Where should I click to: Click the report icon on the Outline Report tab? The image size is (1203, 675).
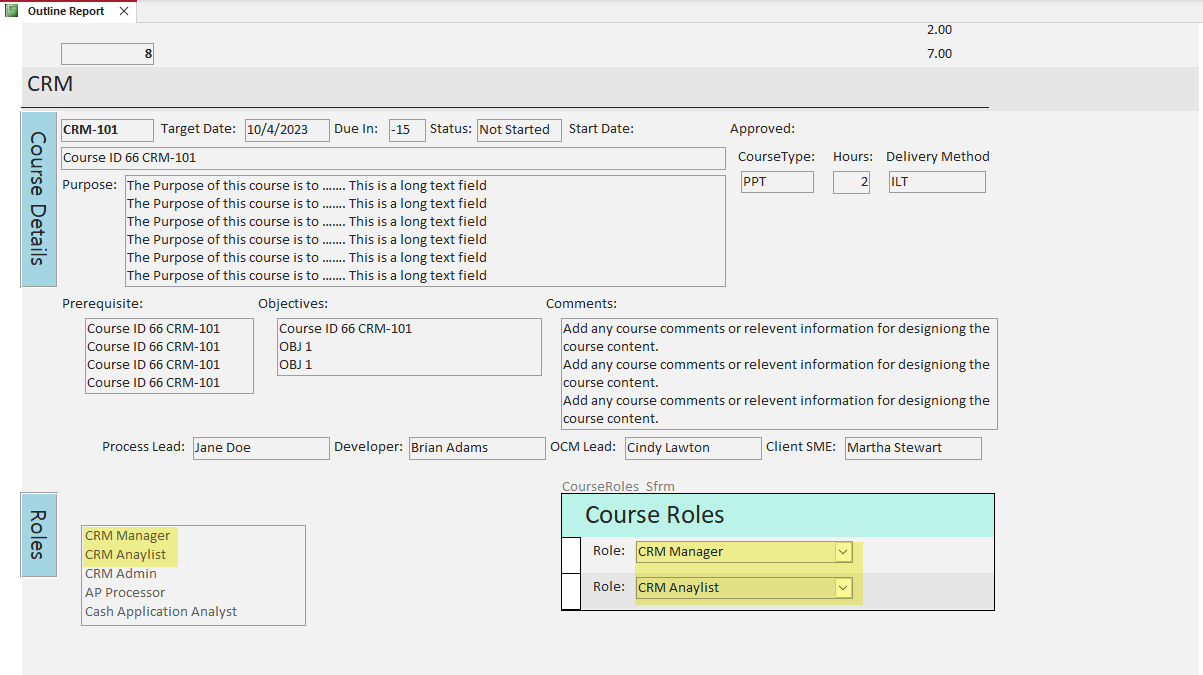pos(12,11)
